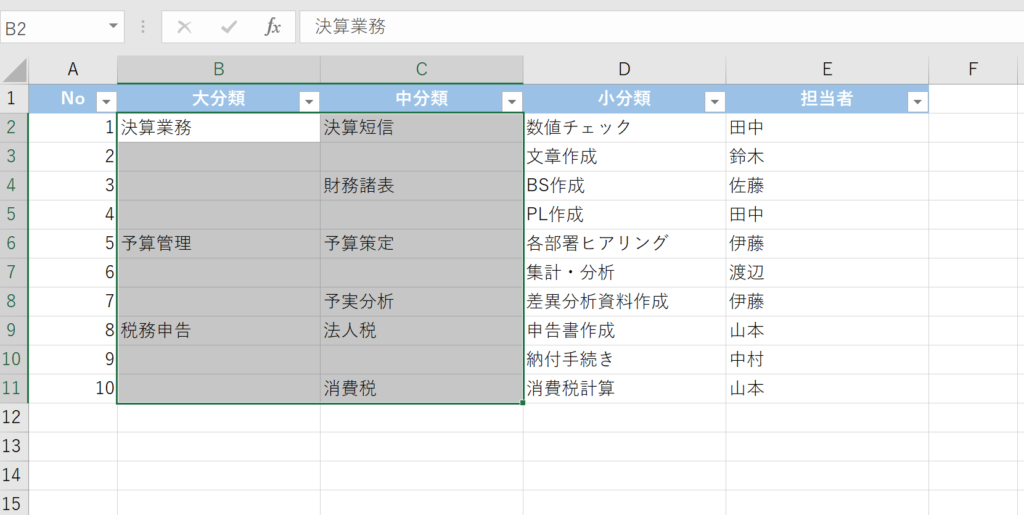
Task: Open the 大分類 filter dropdown
Action: tap(309, 101)
